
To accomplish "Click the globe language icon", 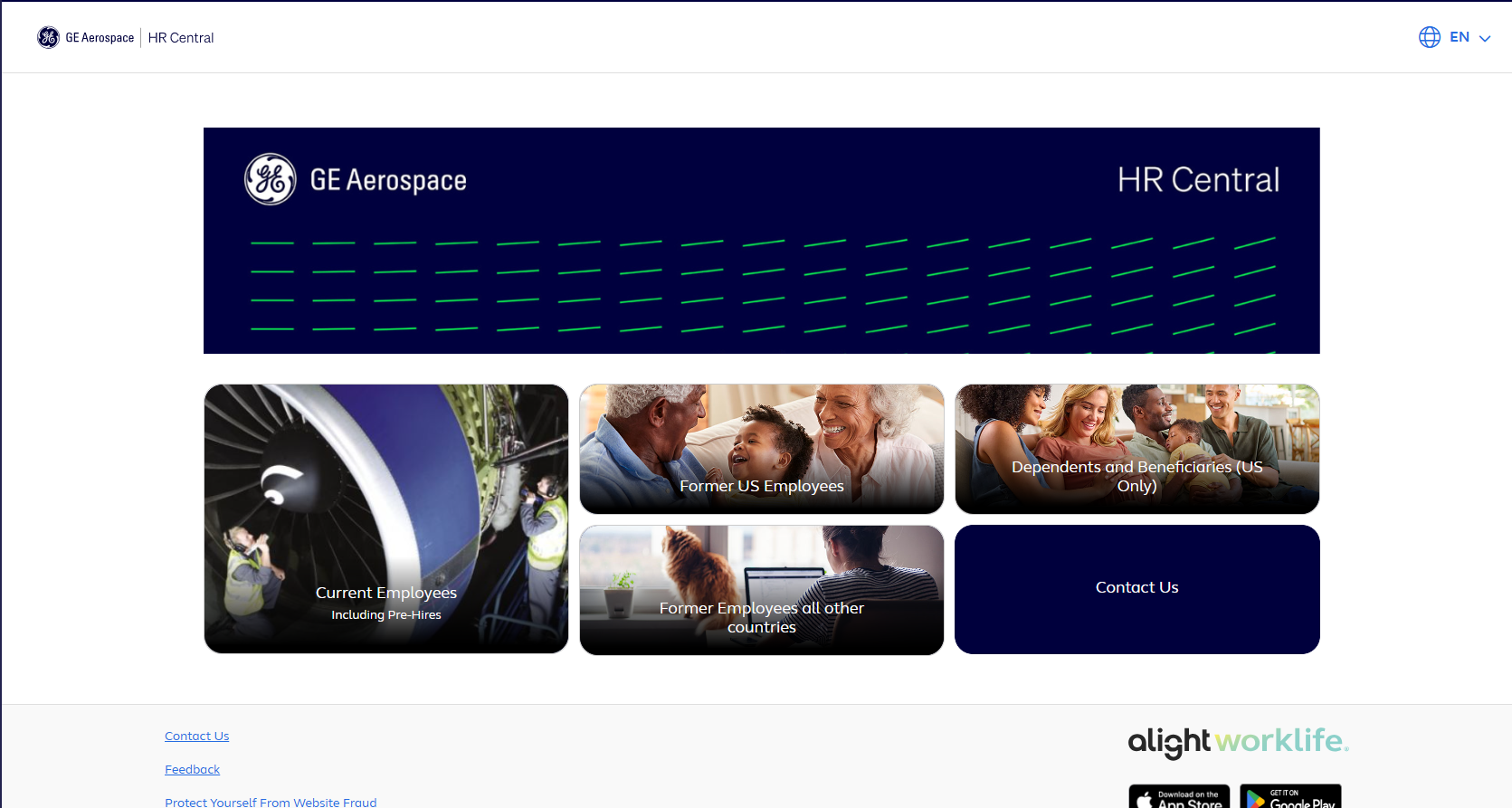I will (1429, 37).
